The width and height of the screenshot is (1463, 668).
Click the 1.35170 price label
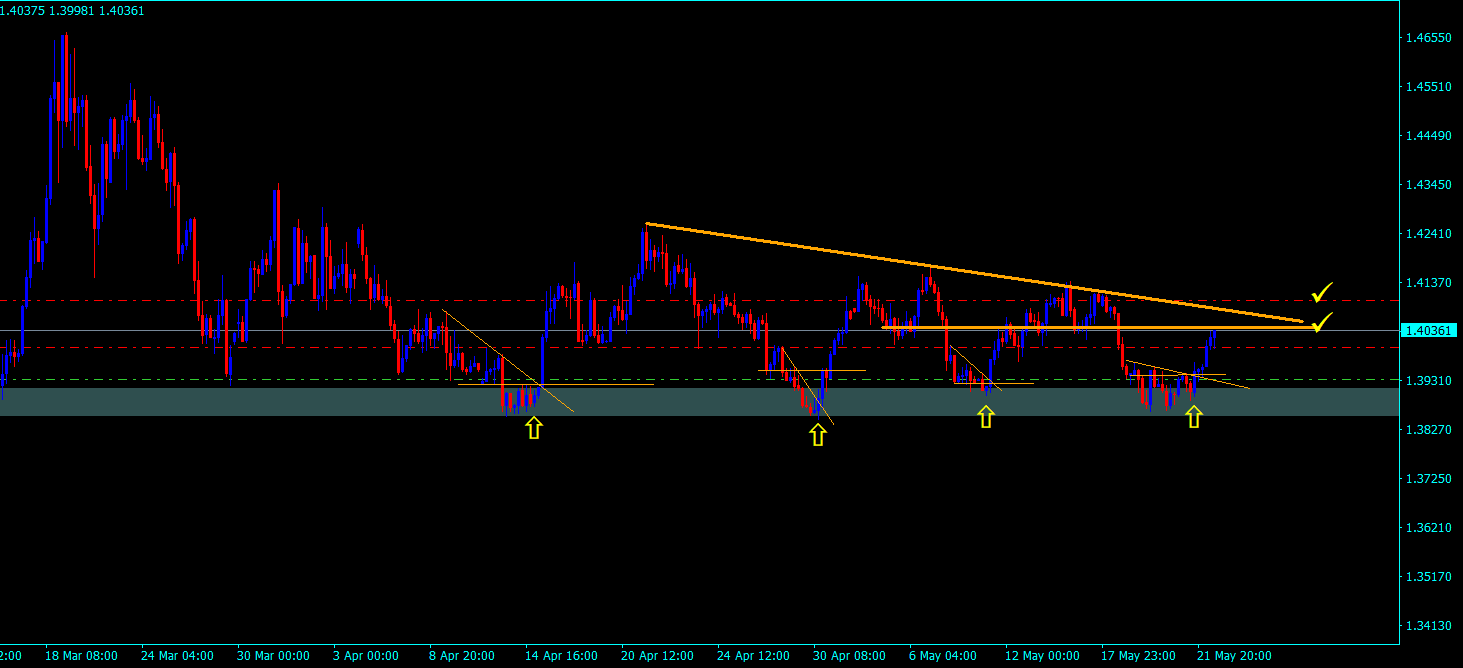click(1428, 577)
